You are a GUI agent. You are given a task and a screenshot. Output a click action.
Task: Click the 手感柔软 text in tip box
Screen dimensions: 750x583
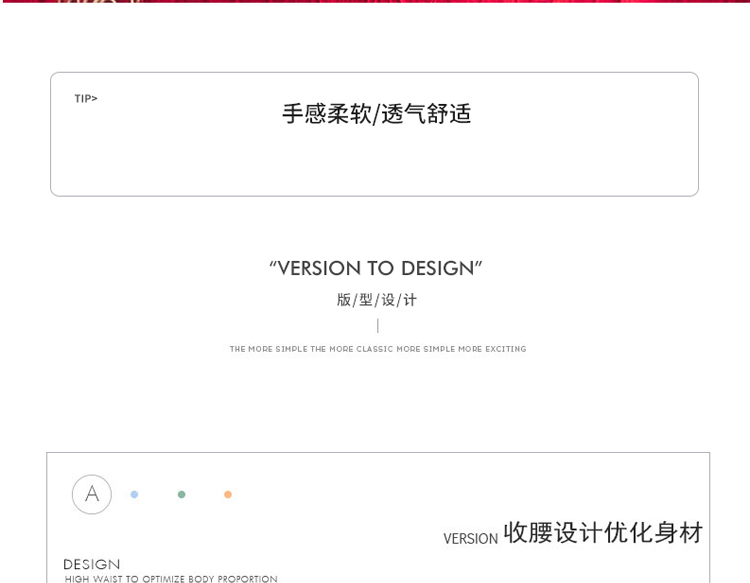click(326, 114)
